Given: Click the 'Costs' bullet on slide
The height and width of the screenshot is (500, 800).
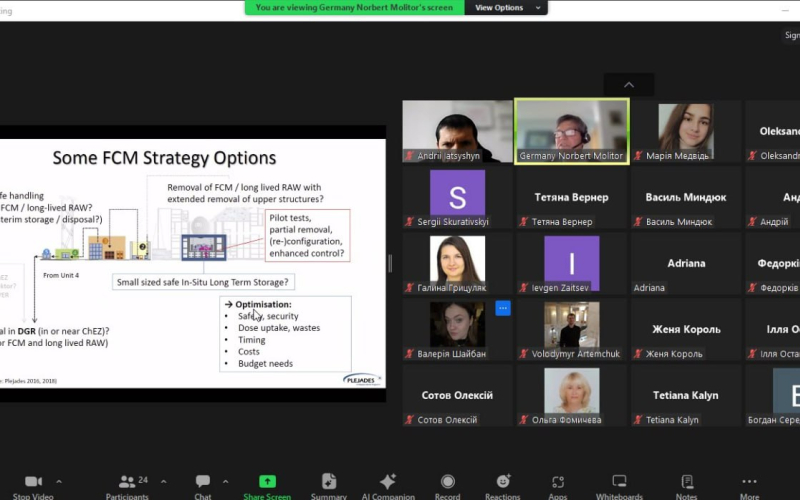Looking at the screenshot, I should click(248, 352).
